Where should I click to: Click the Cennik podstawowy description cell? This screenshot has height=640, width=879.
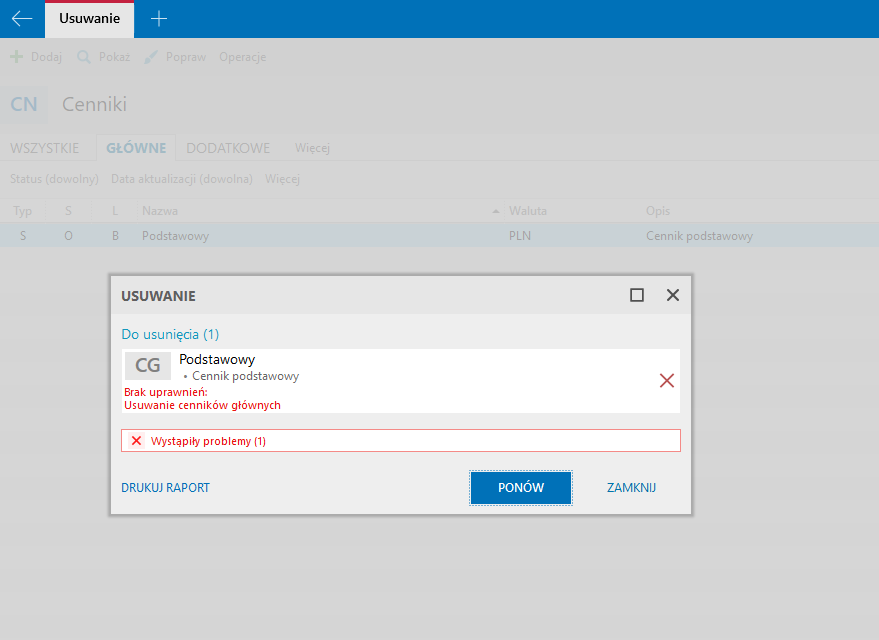pos(699,236)
